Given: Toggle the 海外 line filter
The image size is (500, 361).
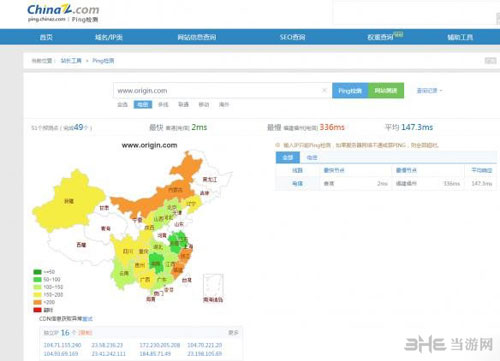Looking at the screenshot, I should point(224,105).
